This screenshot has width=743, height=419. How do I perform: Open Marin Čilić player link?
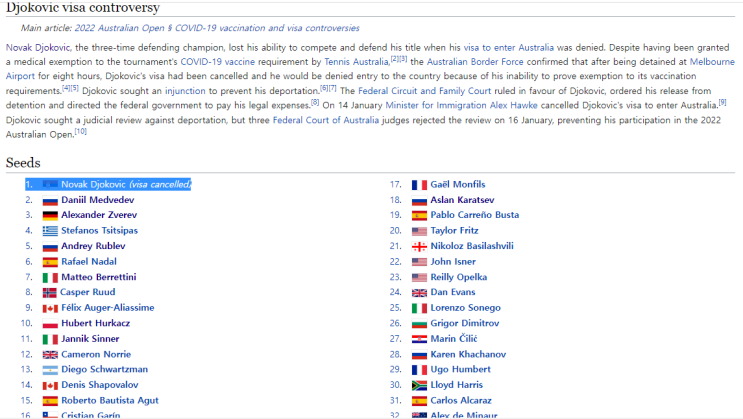[x=454, y=339]
